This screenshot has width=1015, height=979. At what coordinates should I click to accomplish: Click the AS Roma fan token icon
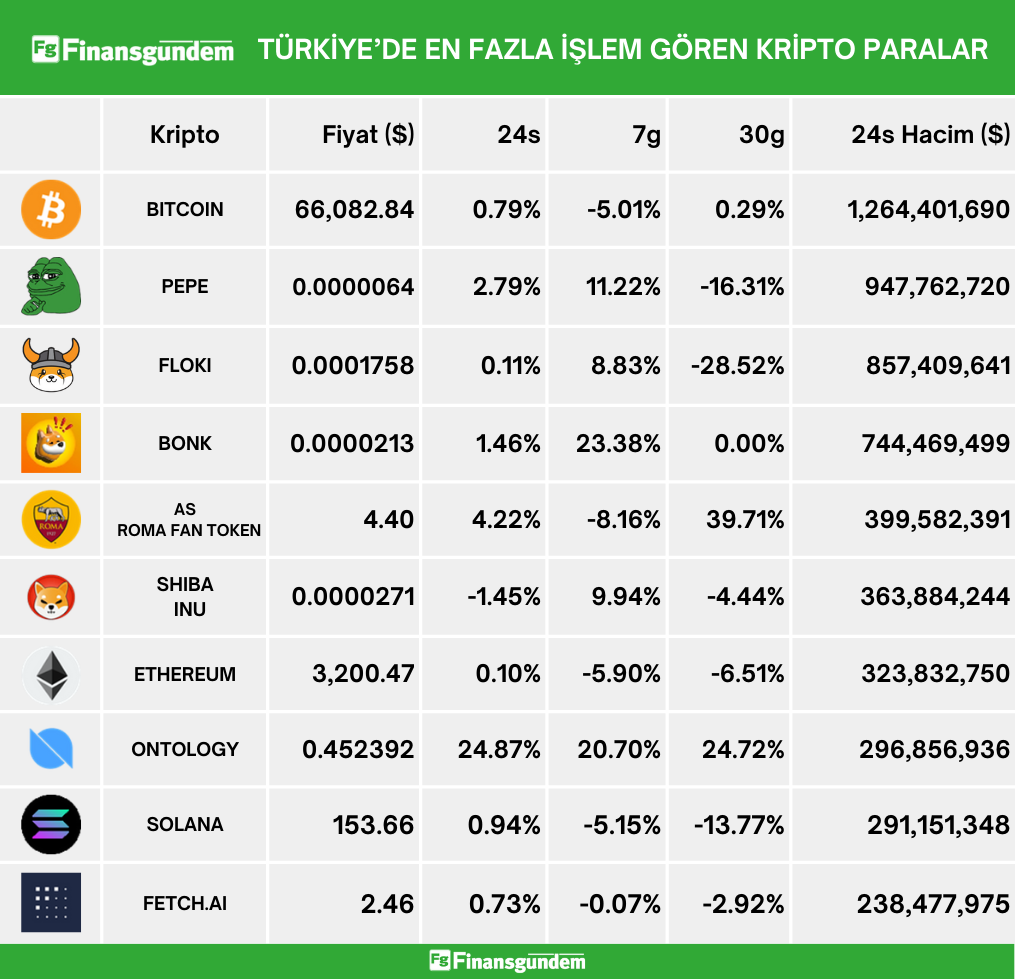51,520
